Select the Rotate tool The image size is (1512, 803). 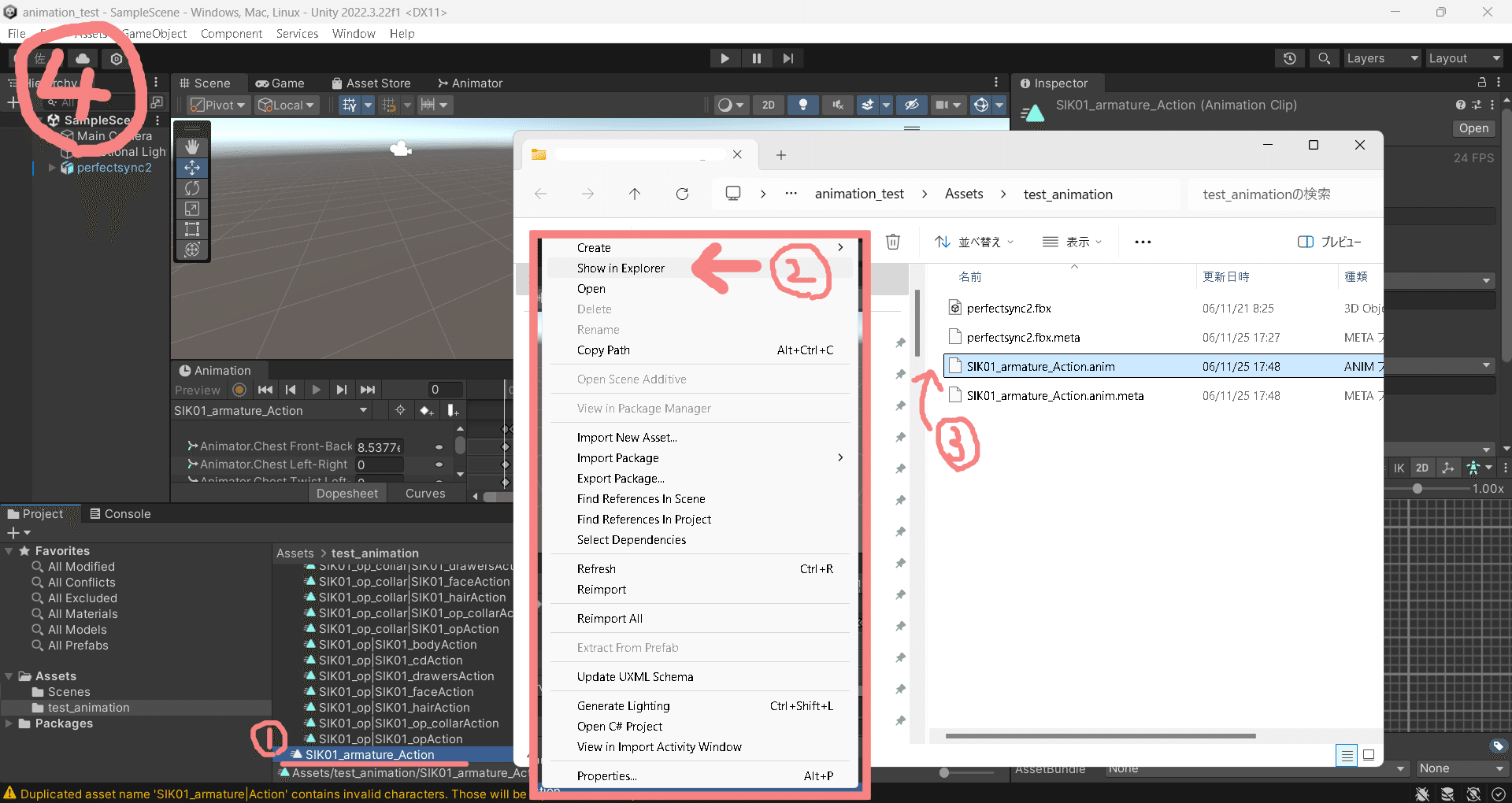click(191, 188)
